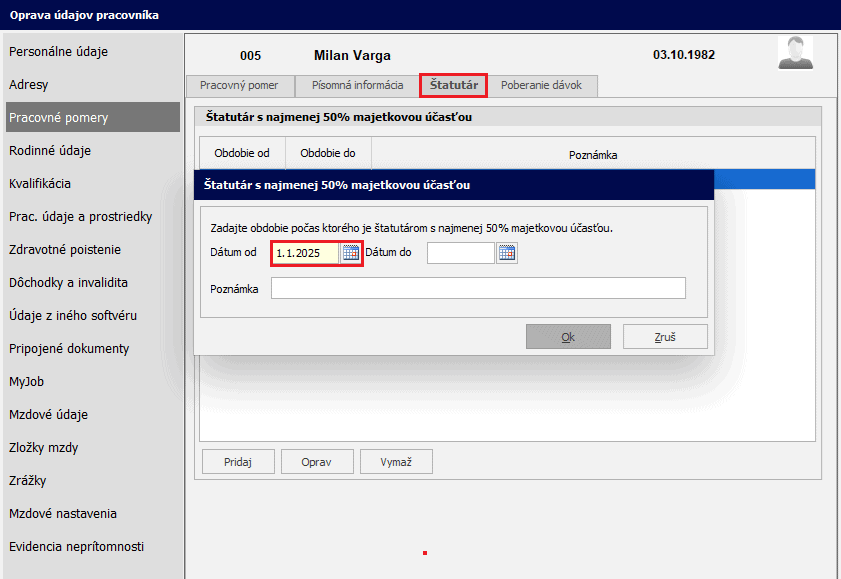841x579 pixels.
Task: Switch to the Pracovný pomer tab
Action: pos(239,86)
